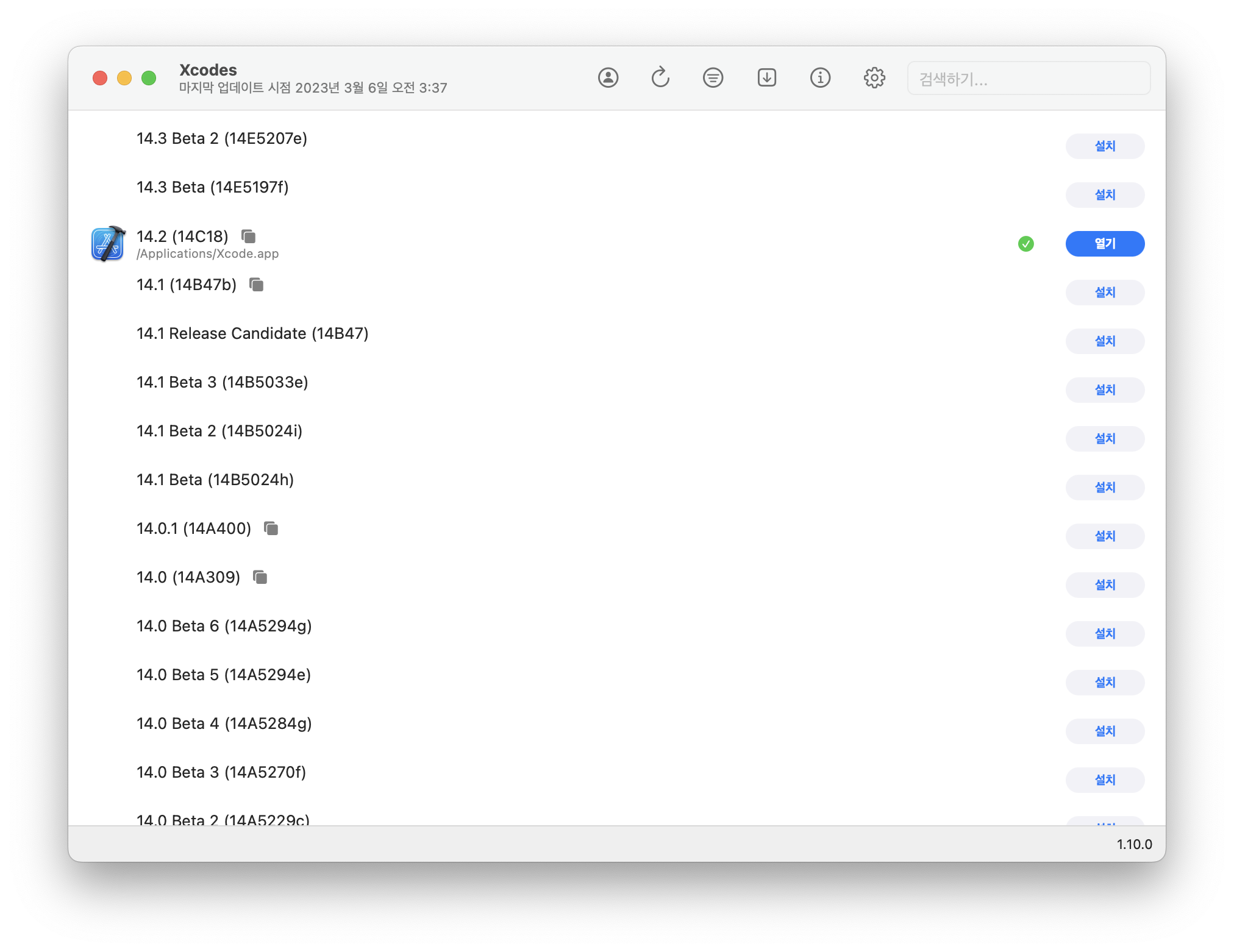Click copy icon next to 14.0.1 (14A400)
Screen dimensions: 1234x952
point(271,528)
